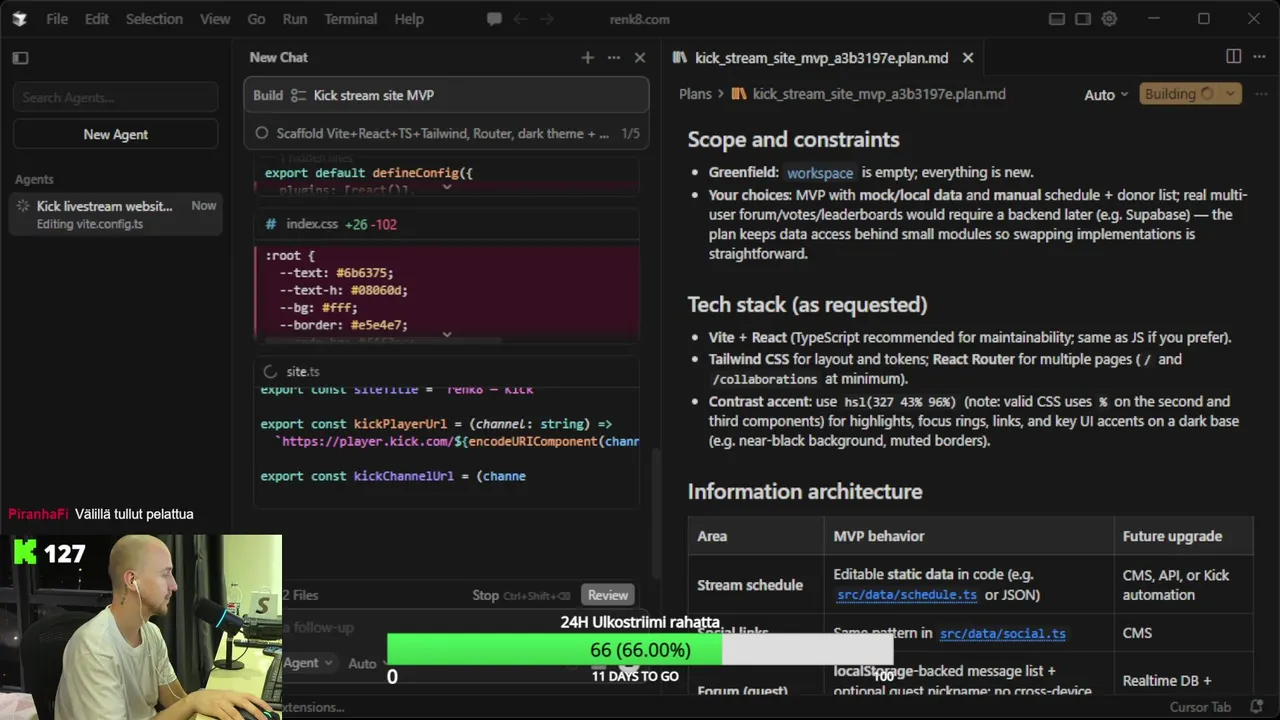
Task: Go forward with the right arrow icon
Action: [x=548, y=19]
